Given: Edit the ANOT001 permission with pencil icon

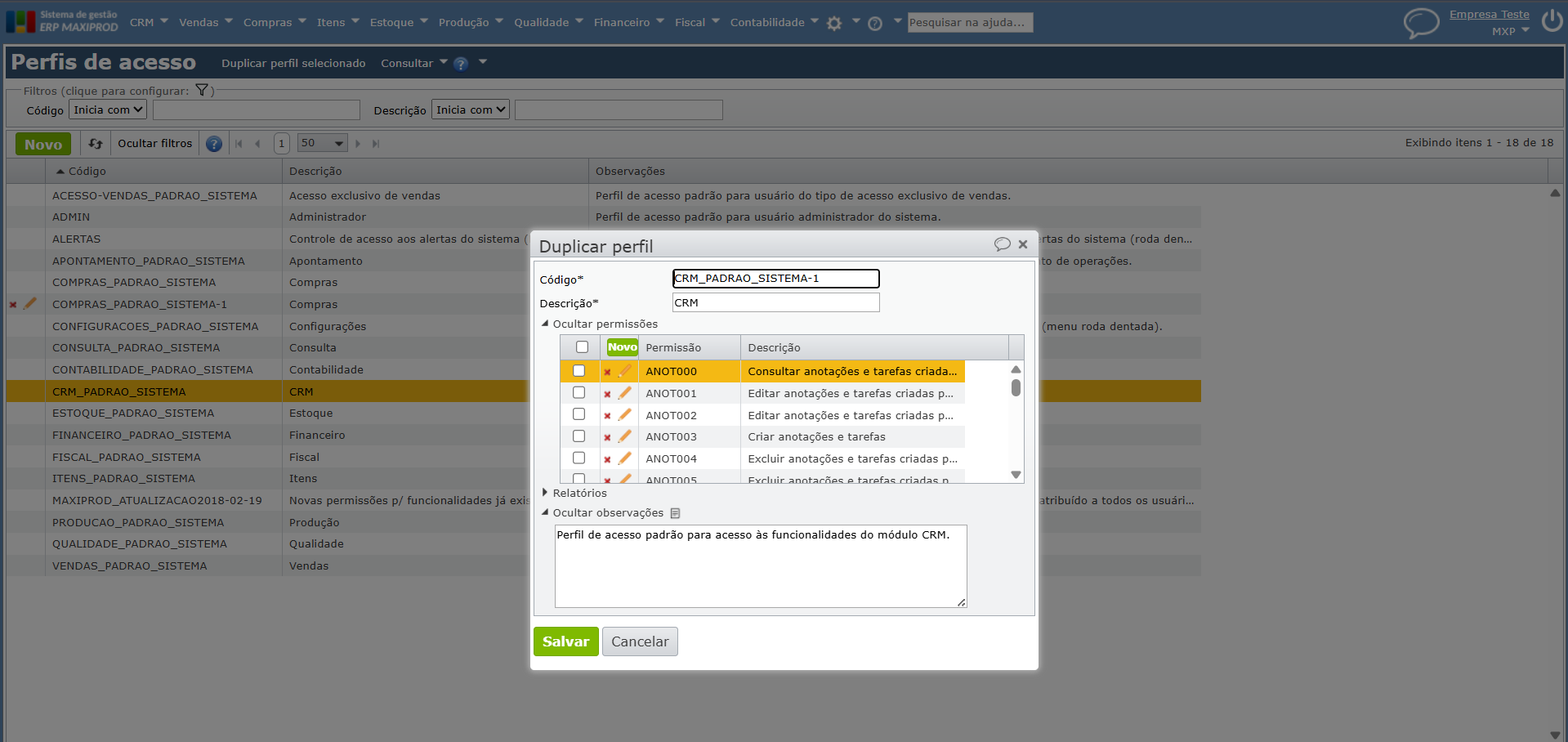Looking at the screenshot, I should coord(625,393).
